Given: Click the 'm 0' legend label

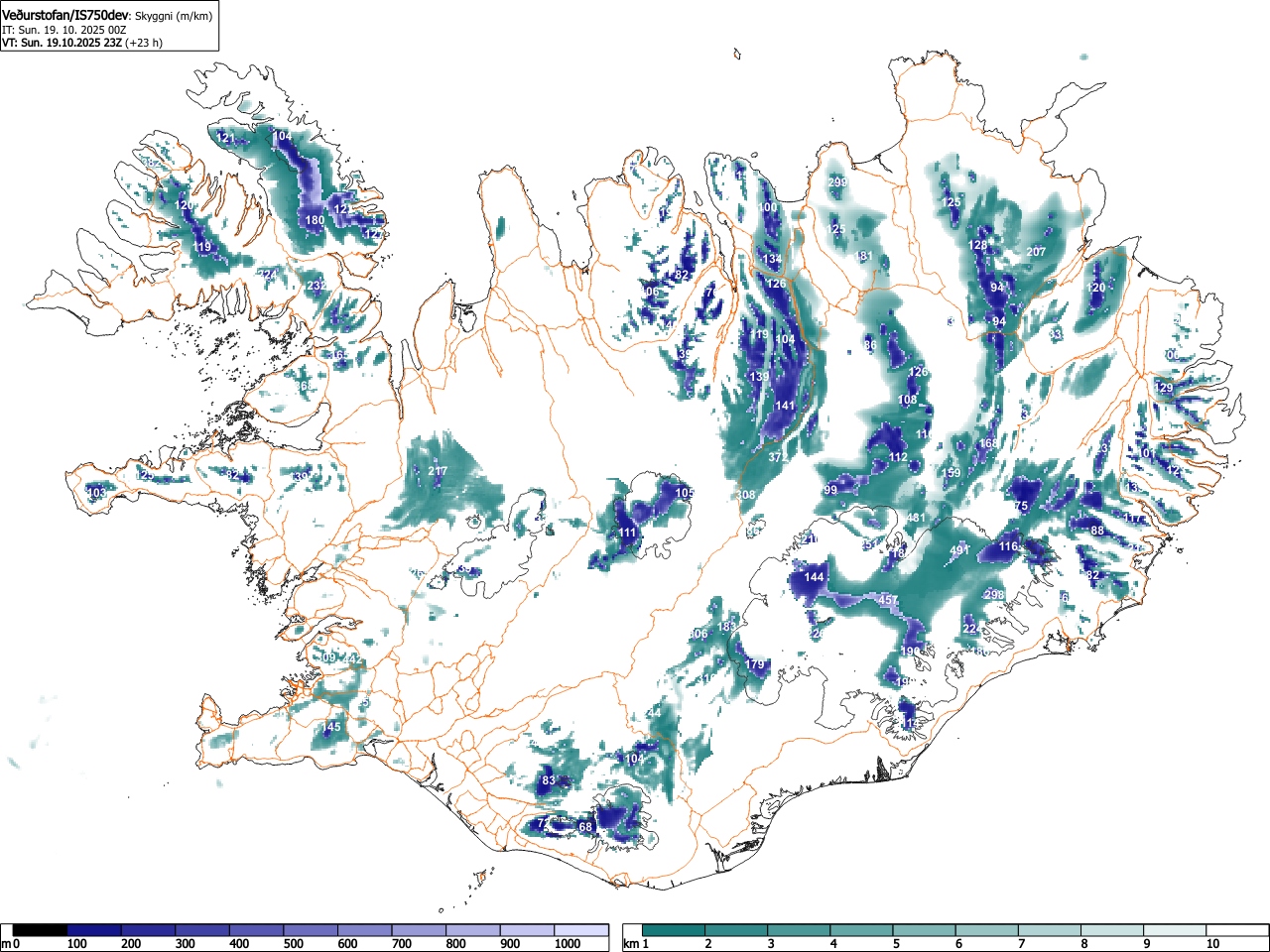Looking at the screenshot, I should 11,944.
